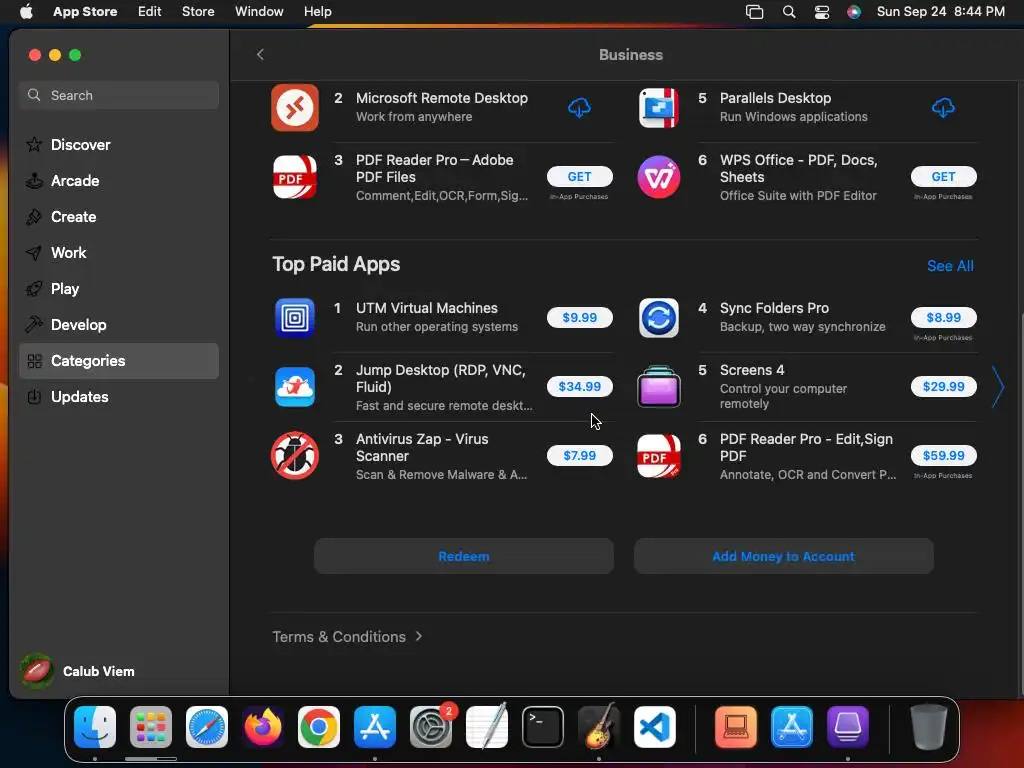
Task: Expand Terms & Conditions
Action: click(x=347, y=637)
